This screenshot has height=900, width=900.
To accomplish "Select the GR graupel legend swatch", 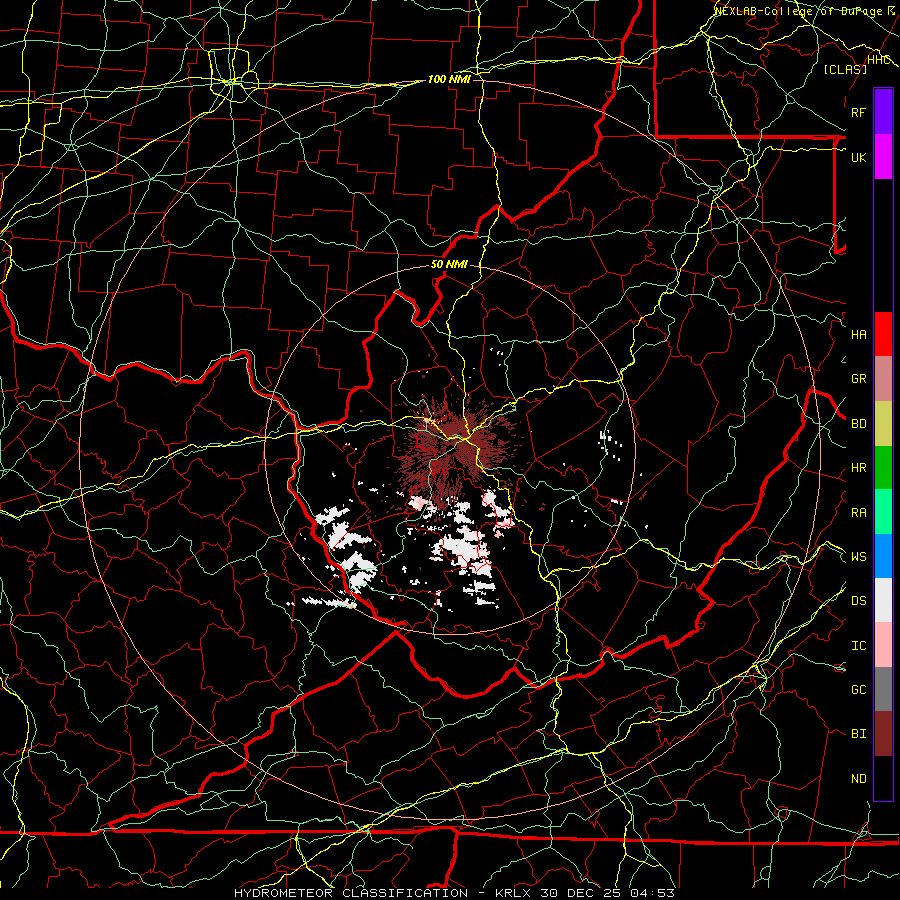I will (883, 379).
